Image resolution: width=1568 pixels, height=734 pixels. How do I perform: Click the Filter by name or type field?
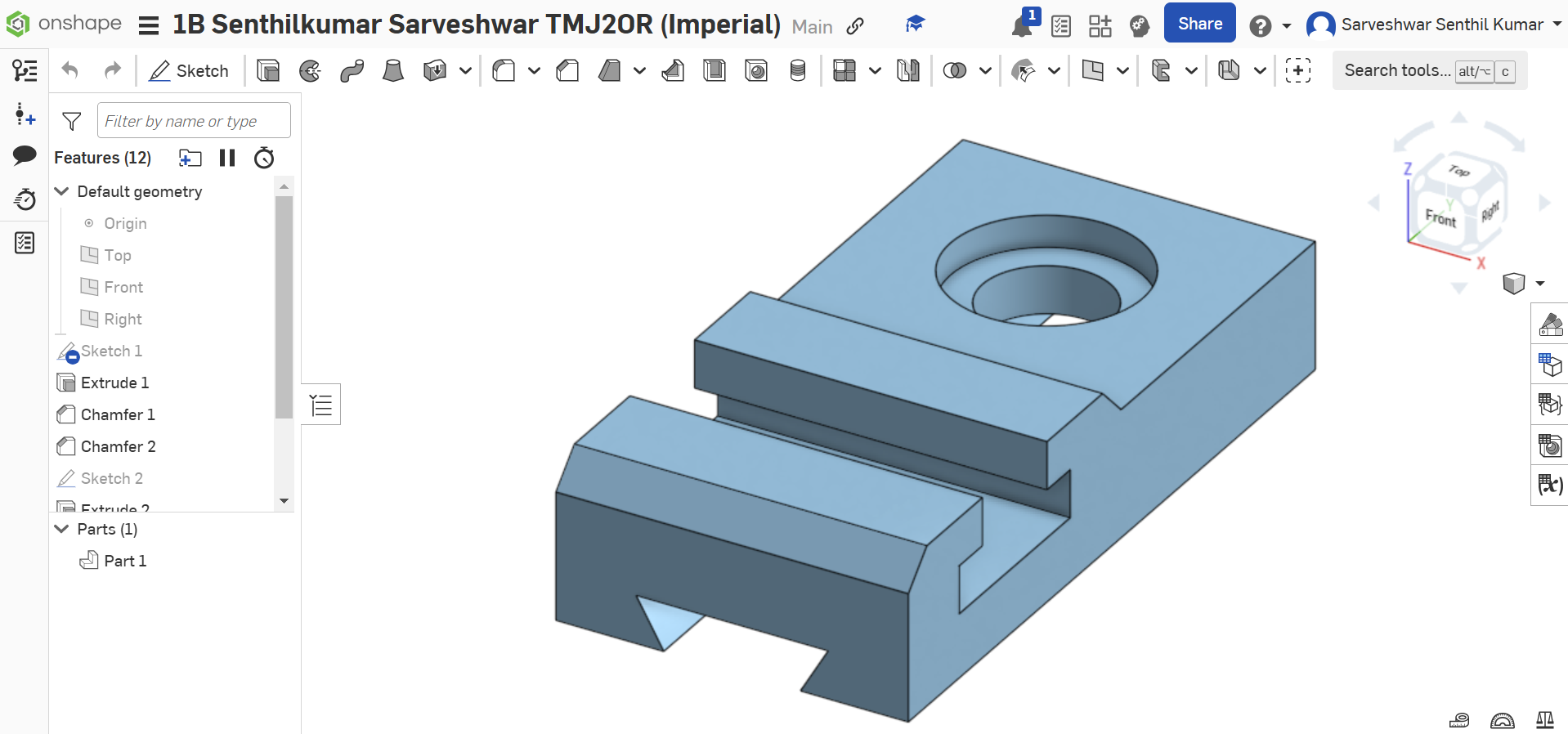[194, 121]
